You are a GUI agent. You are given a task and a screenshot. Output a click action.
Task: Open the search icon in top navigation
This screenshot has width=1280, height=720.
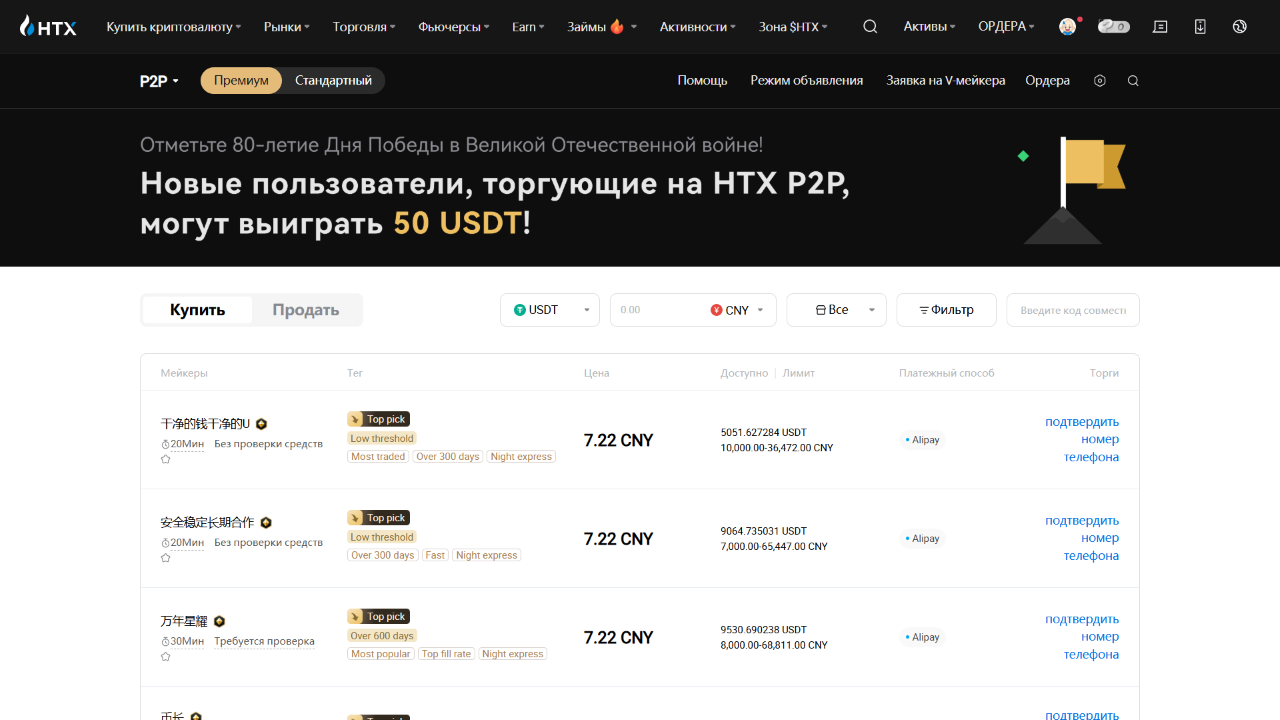point(870,27)
